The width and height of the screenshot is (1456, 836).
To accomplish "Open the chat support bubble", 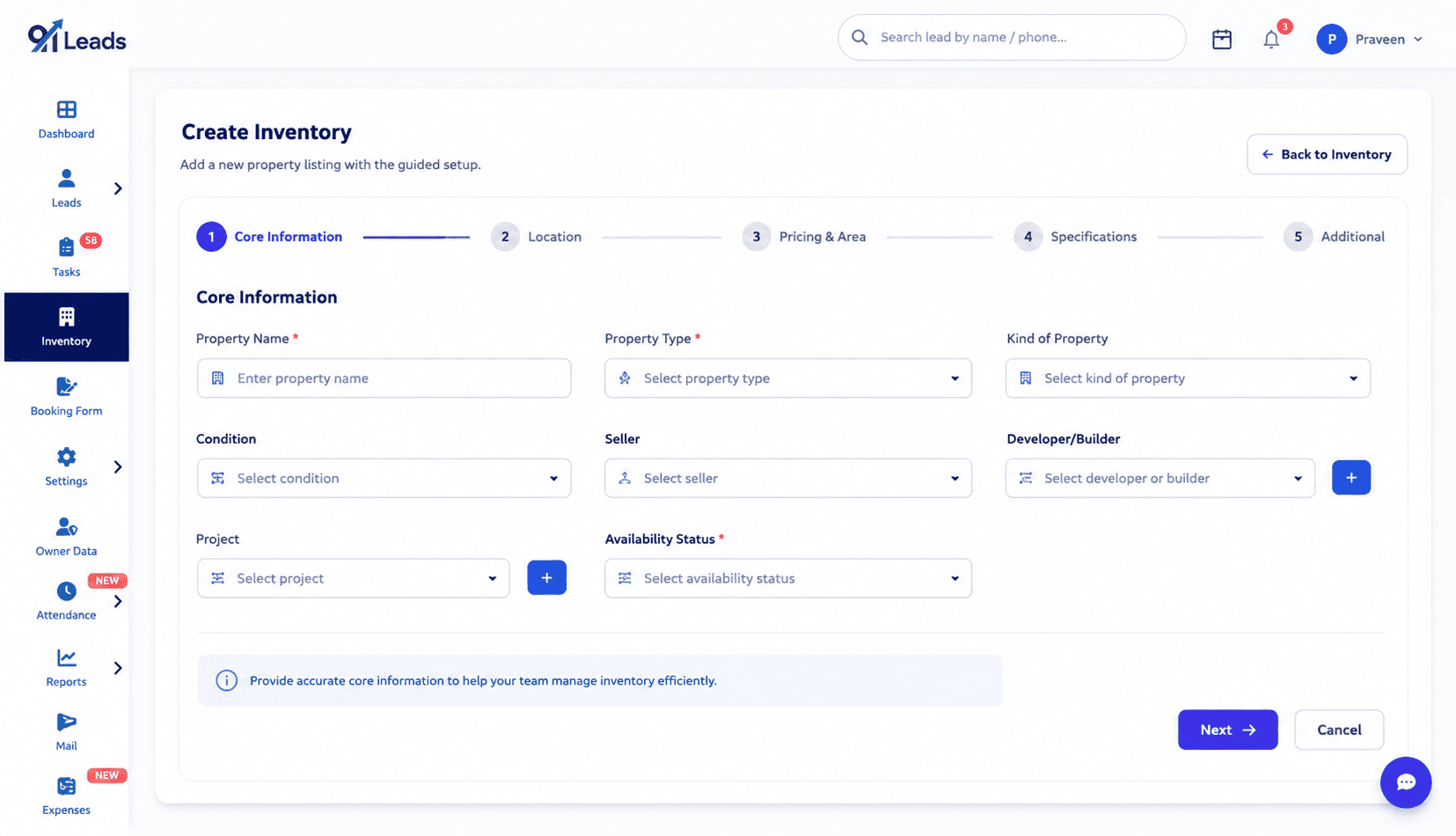I will pyautogui.click(x=1405, y=782).
